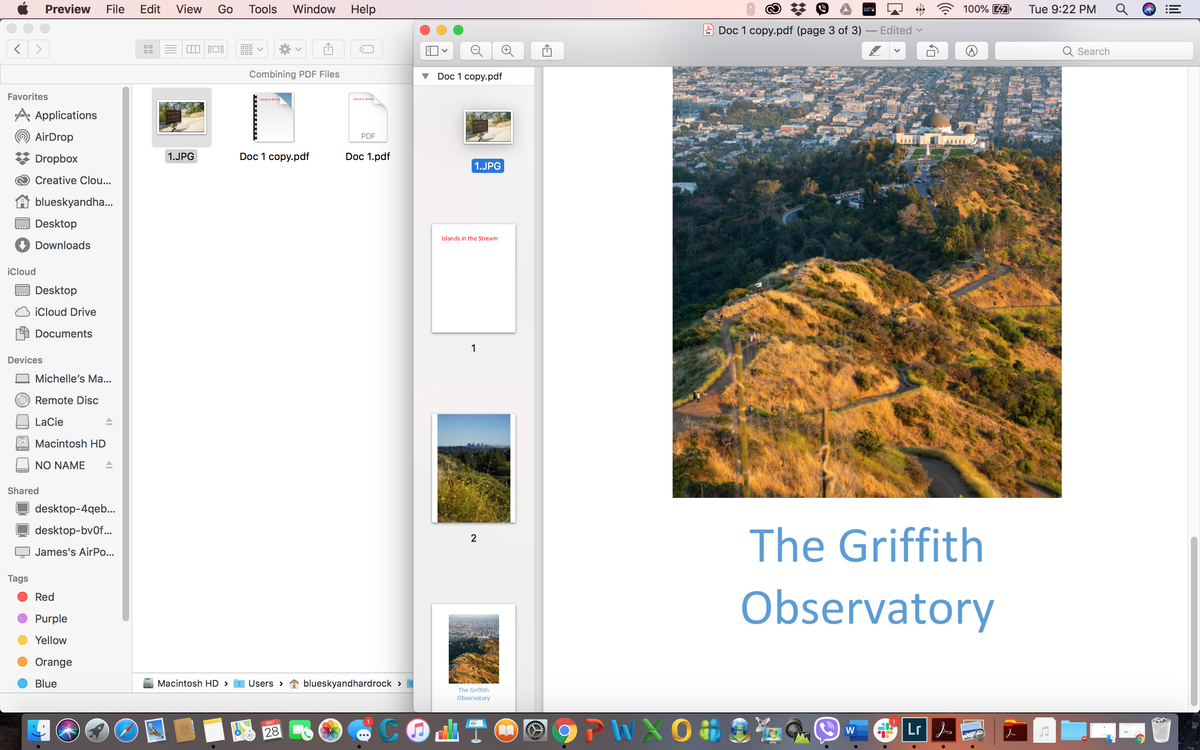
Task: Click Finder share button
Action: coord(329,49)
